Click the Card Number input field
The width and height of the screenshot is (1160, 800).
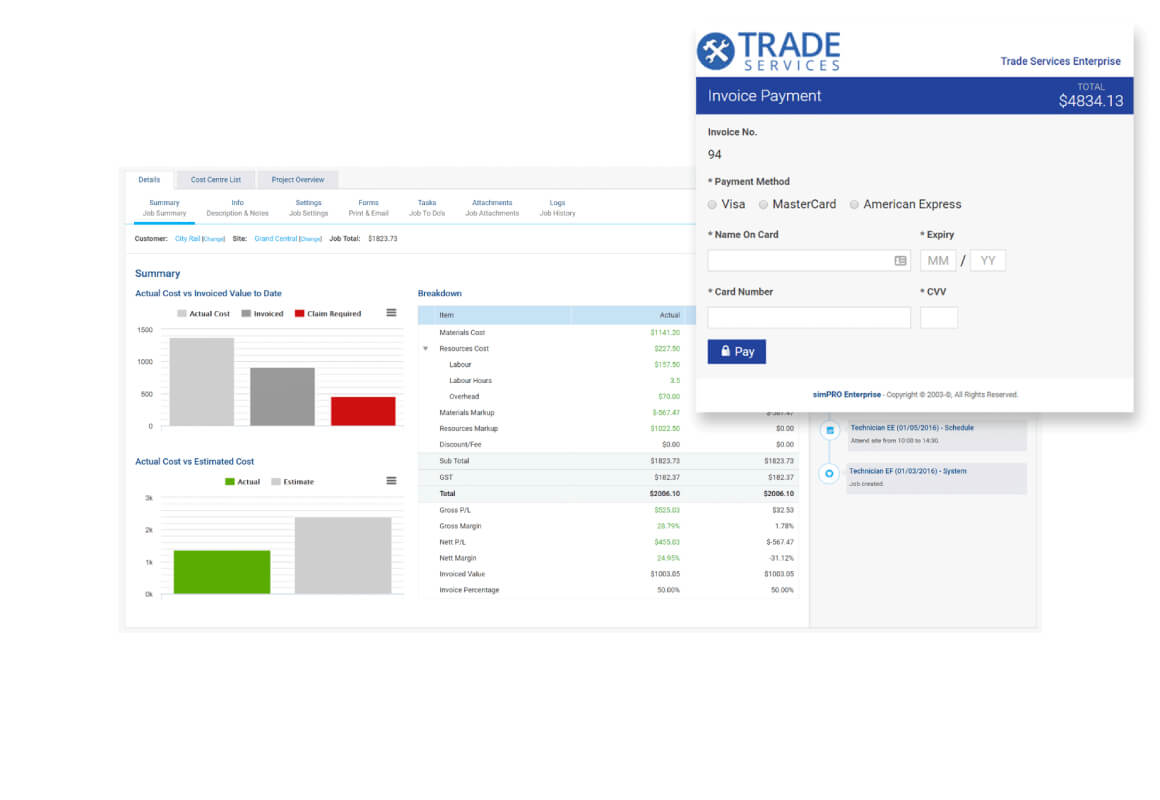pos(809,317)
